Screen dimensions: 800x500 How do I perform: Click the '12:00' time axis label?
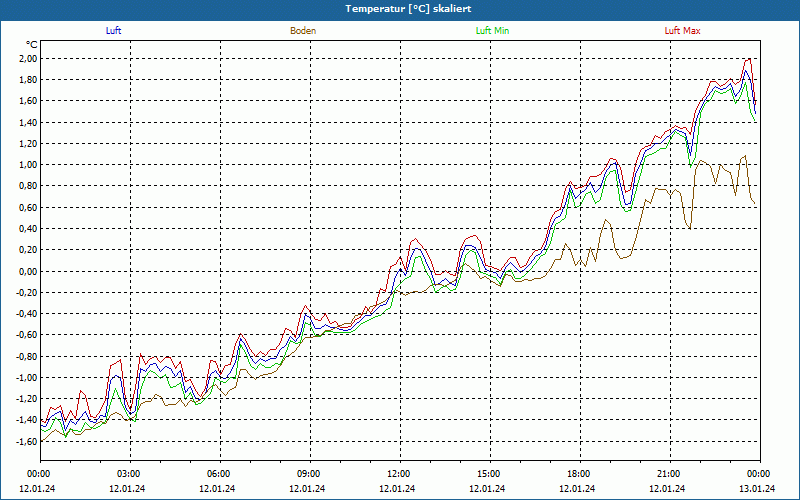pos(399,474)
